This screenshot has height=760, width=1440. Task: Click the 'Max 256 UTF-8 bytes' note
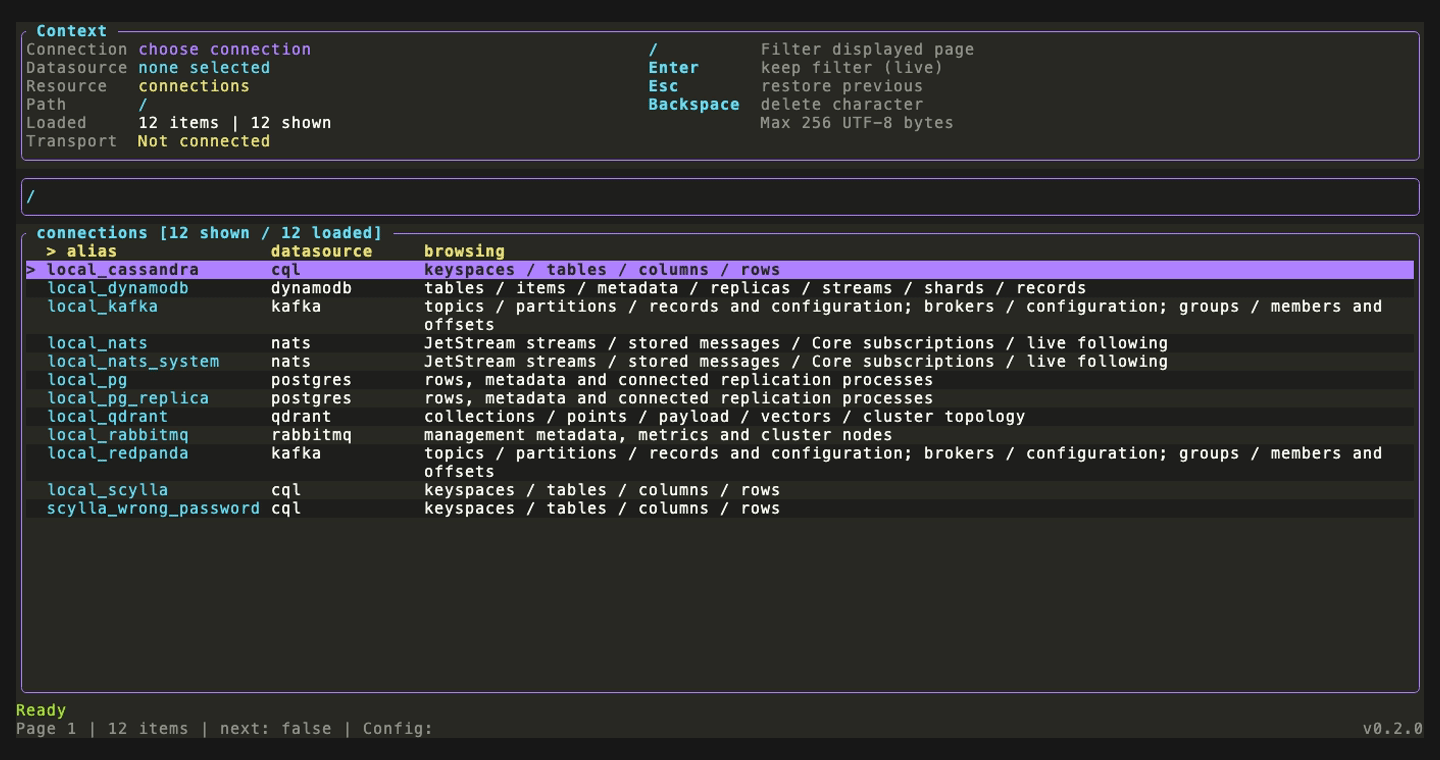[x=857, y=123]
